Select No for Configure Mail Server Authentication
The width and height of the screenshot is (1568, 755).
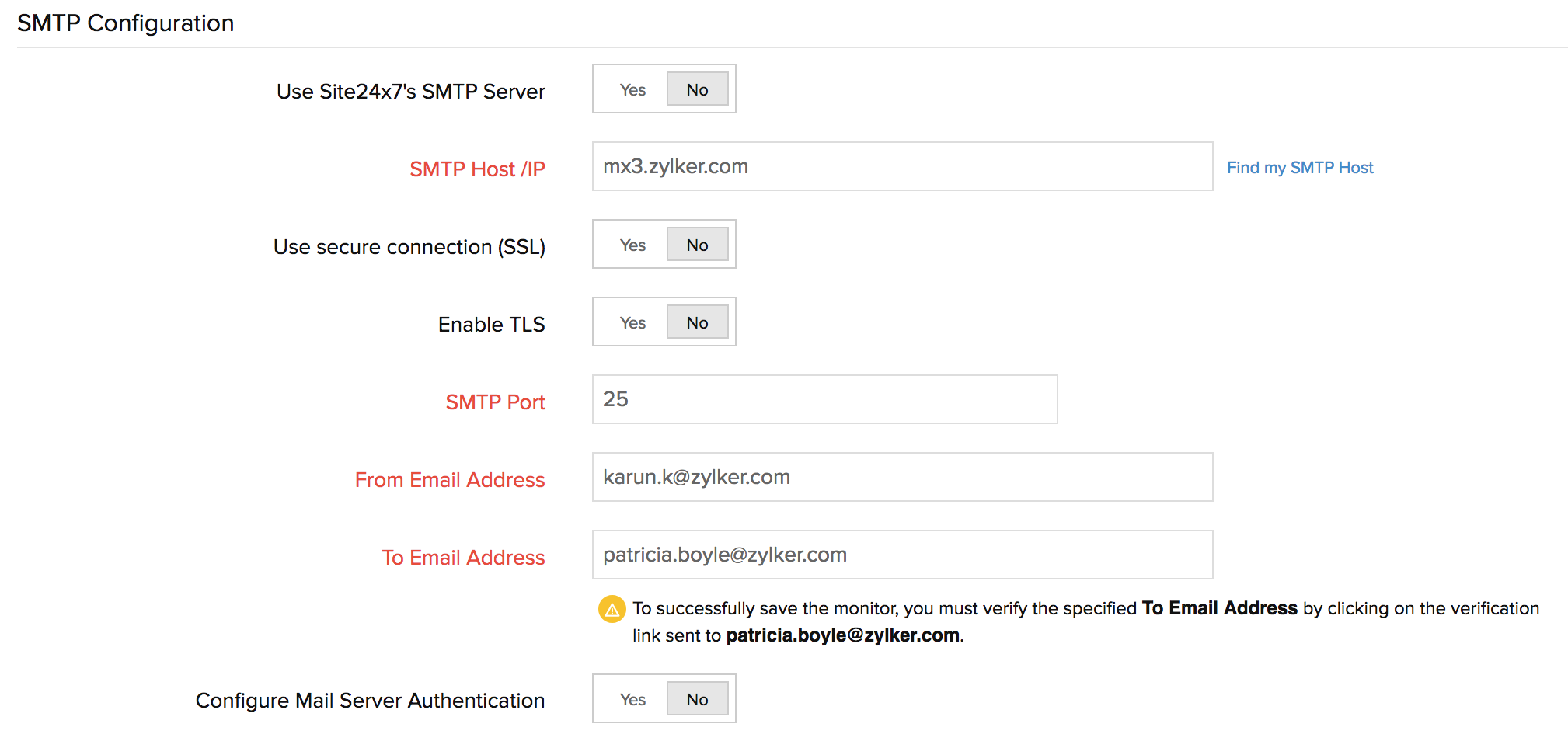pos(697,700)
